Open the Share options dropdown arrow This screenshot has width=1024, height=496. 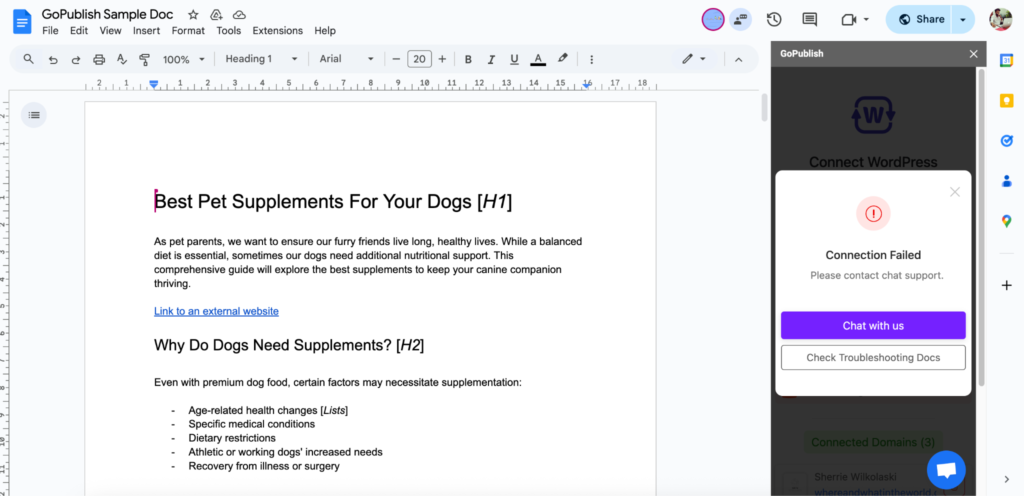(x=963, y=20)
